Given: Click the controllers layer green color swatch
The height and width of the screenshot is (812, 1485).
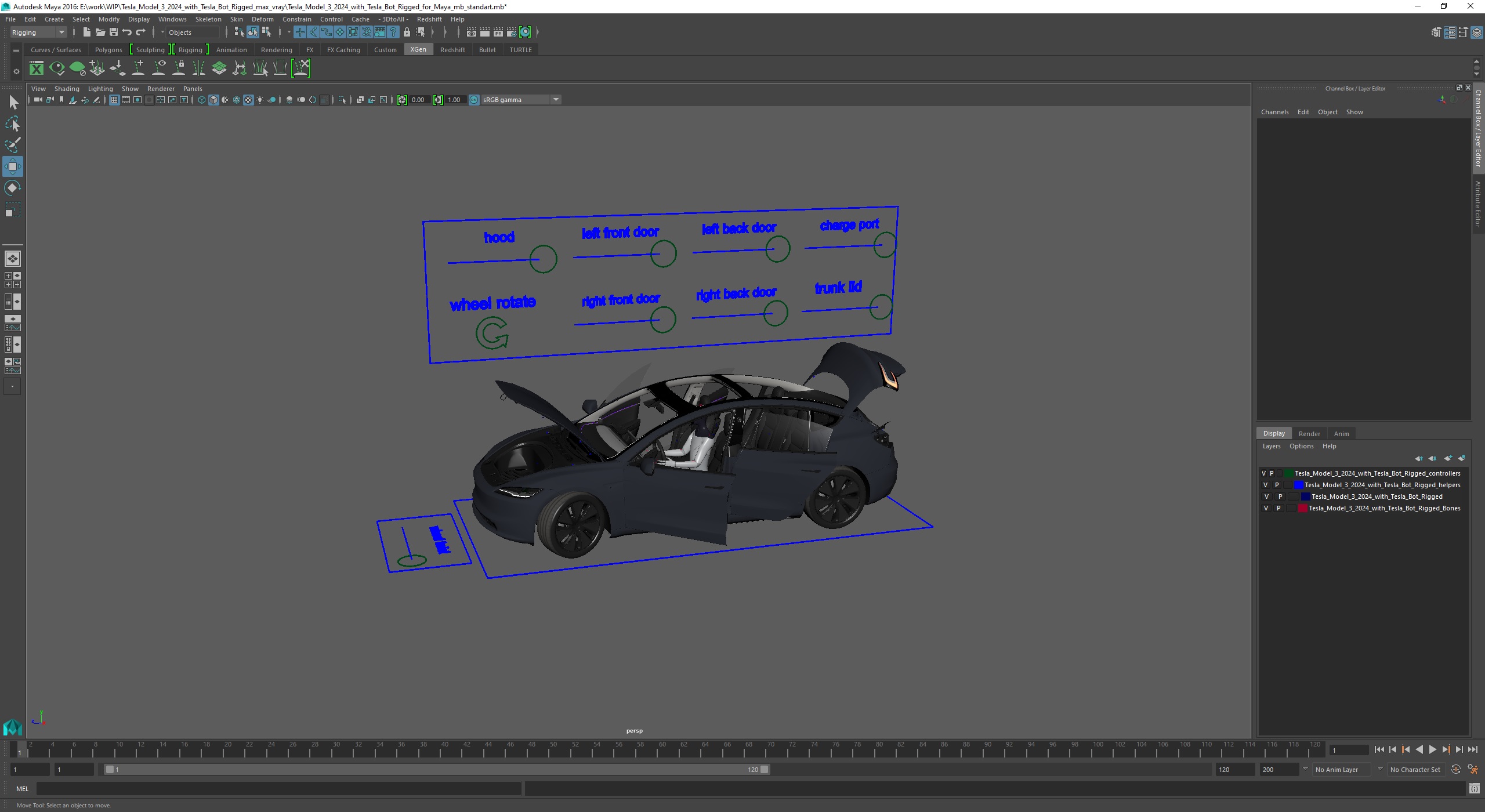Looking at the screenshot, I should click(1288, 473).
